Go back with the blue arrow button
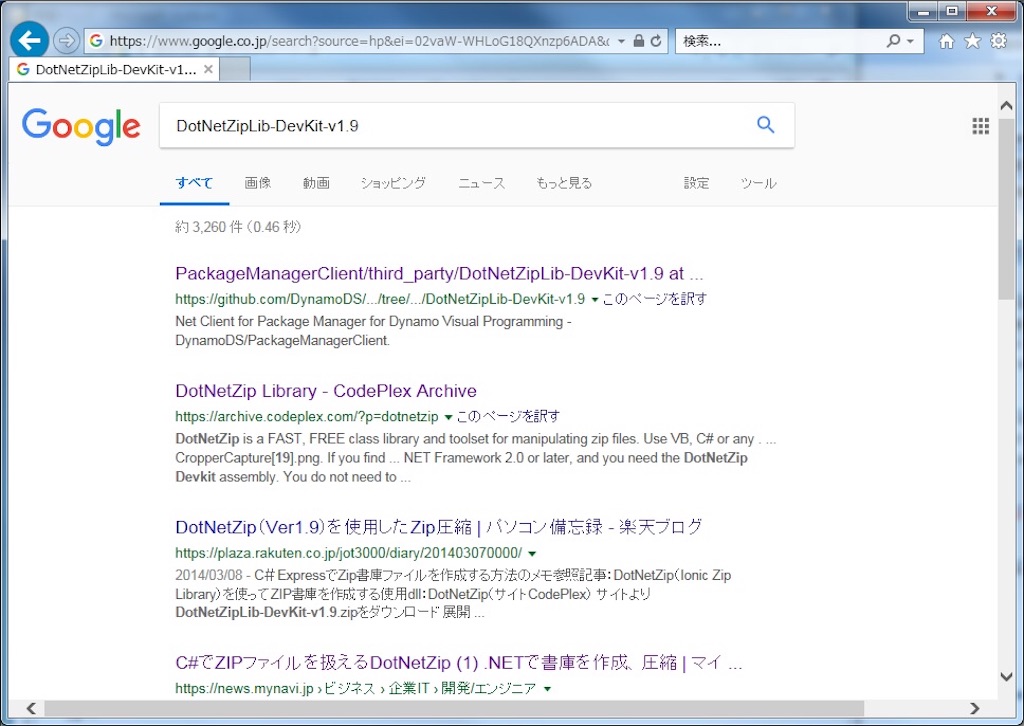Image resolution: width=1024 pixels, height=726 pixels. click(29, 40)
